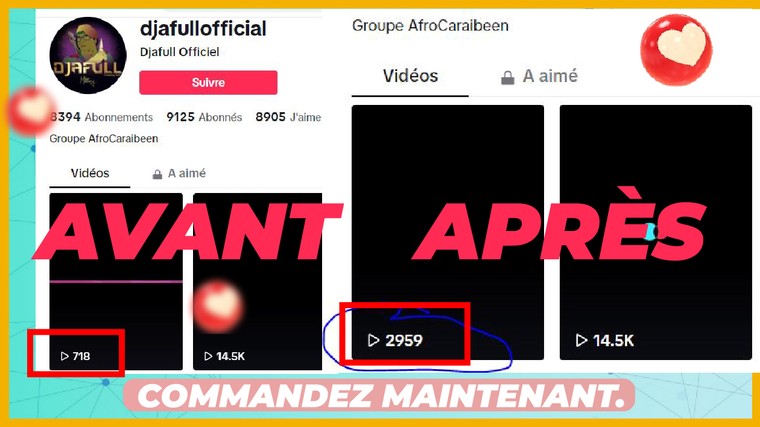Viewport: 760px width, 427px height.
Task: Click the play icon next to right 14.5K
Action: tap(581, 340)
